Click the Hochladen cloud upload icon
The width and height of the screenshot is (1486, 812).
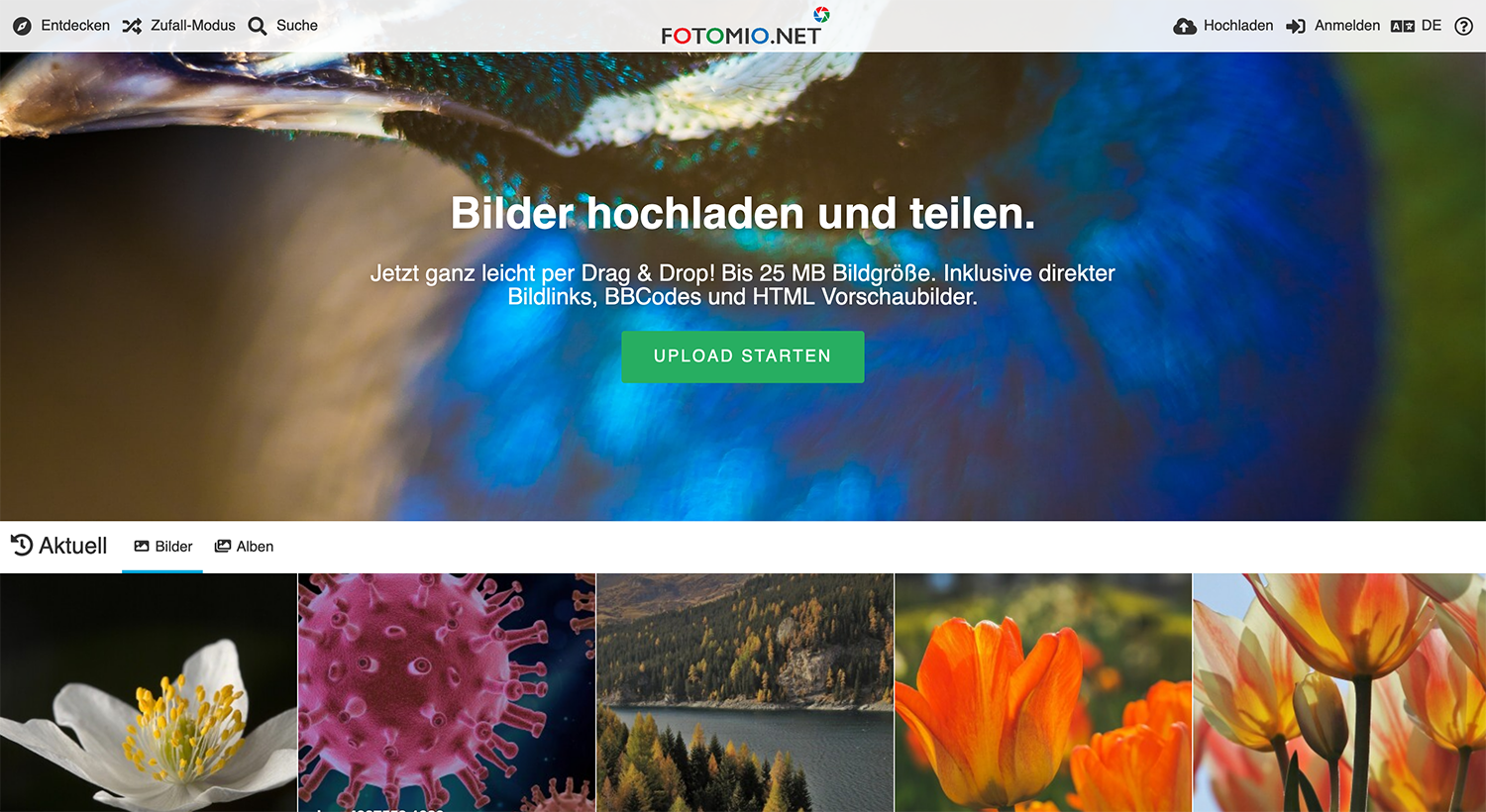pos(1185,26)
